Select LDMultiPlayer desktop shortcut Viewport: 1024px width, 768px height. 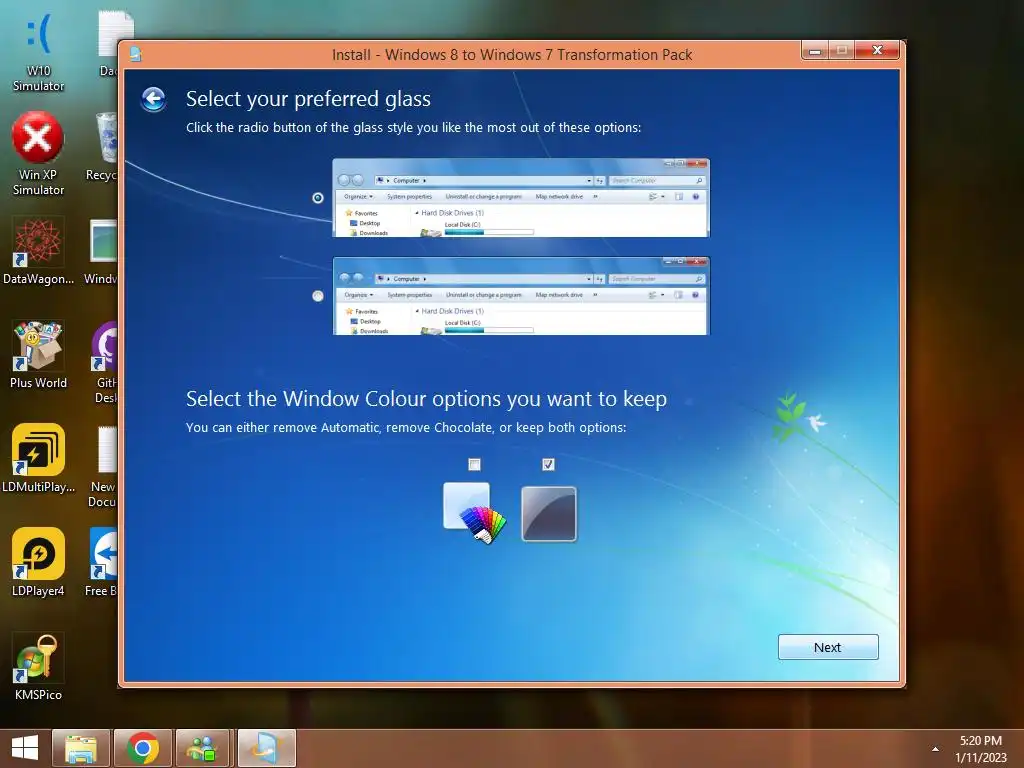coord(38,458)
